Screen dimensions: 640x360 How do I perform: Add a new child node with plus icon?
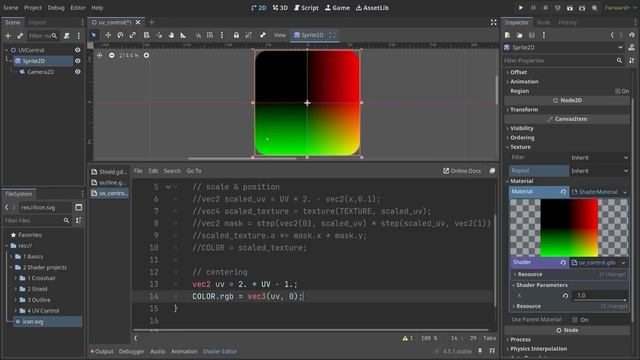pyautogui.click(x=8, y=36)
